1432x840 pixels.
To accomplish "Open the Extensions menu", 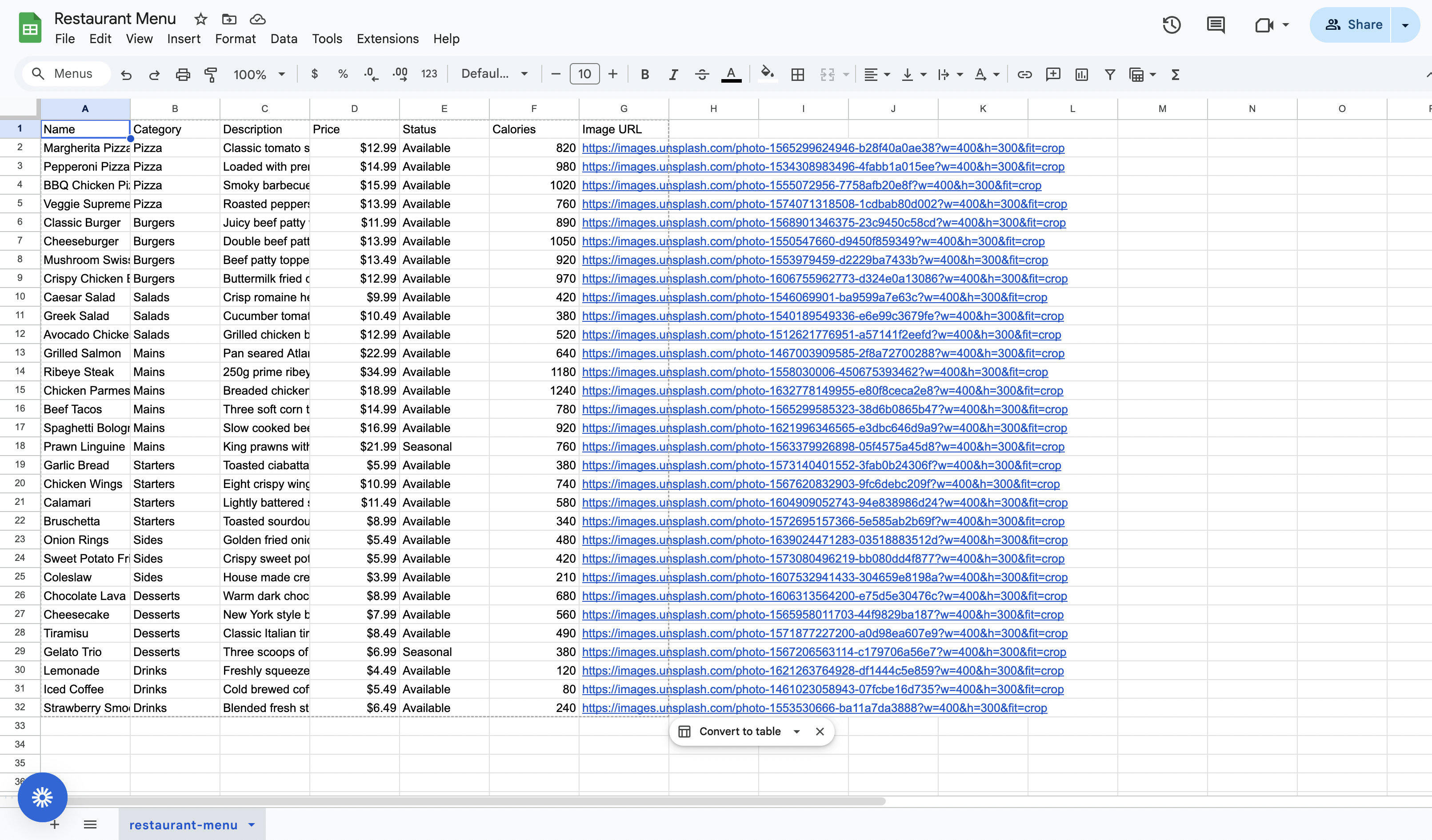I will coord(388,39).
